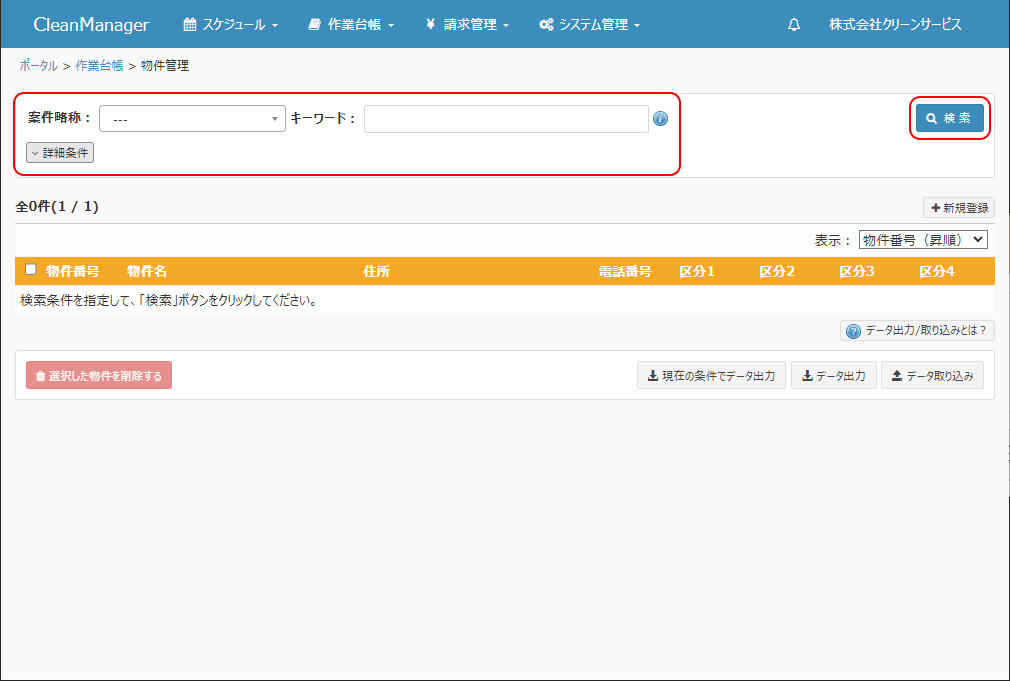The image size is (1010, 681).
Task: Click データ取り込み upload button
Action: tap(932, 376)
